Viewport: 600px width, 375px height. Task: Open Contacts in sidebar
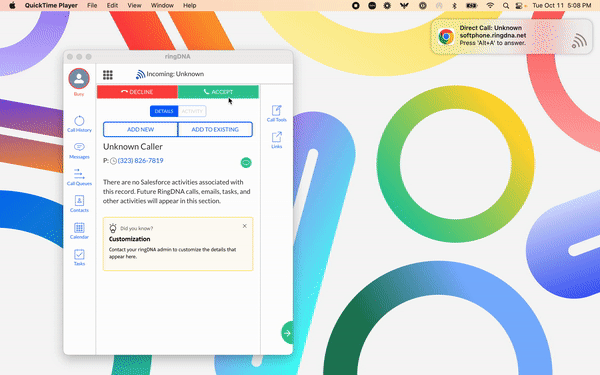click(x=79, y=204)
